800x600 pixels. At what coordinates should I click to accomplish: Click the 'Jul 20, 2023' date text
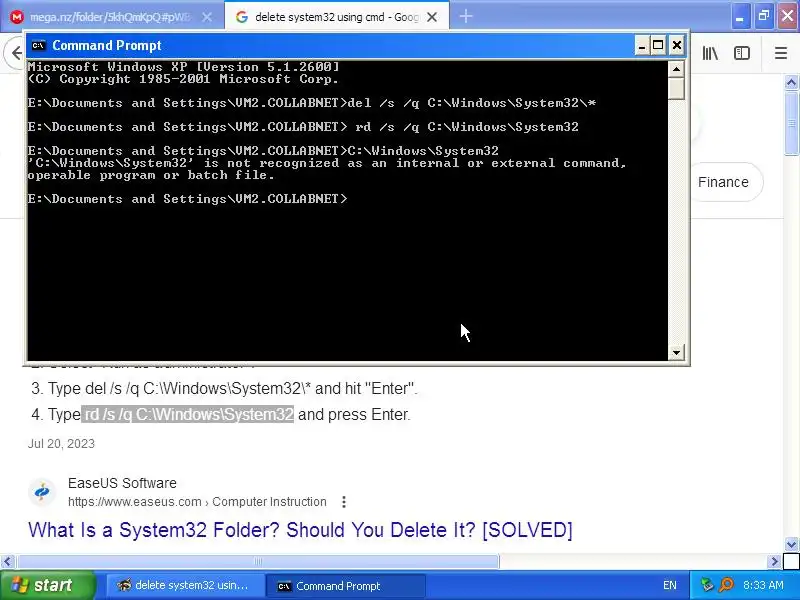61,443
